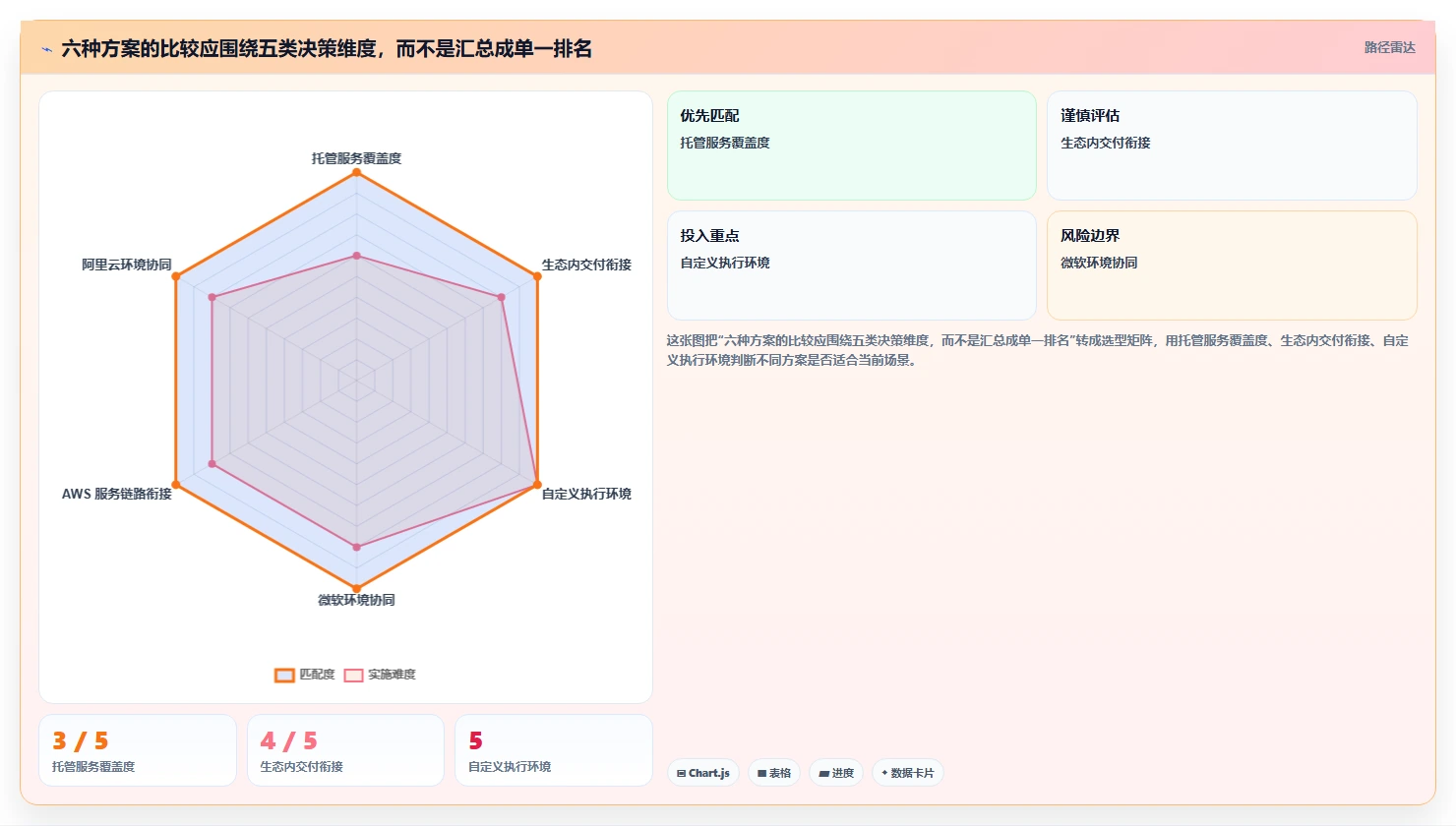Click the 进度 tag chip
1456x826 pixels.
(x=836, y=773)
